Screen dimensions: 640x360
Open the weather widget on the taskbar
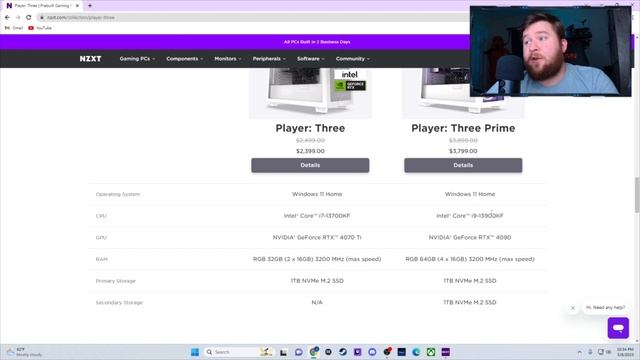(x=24, y=352)
